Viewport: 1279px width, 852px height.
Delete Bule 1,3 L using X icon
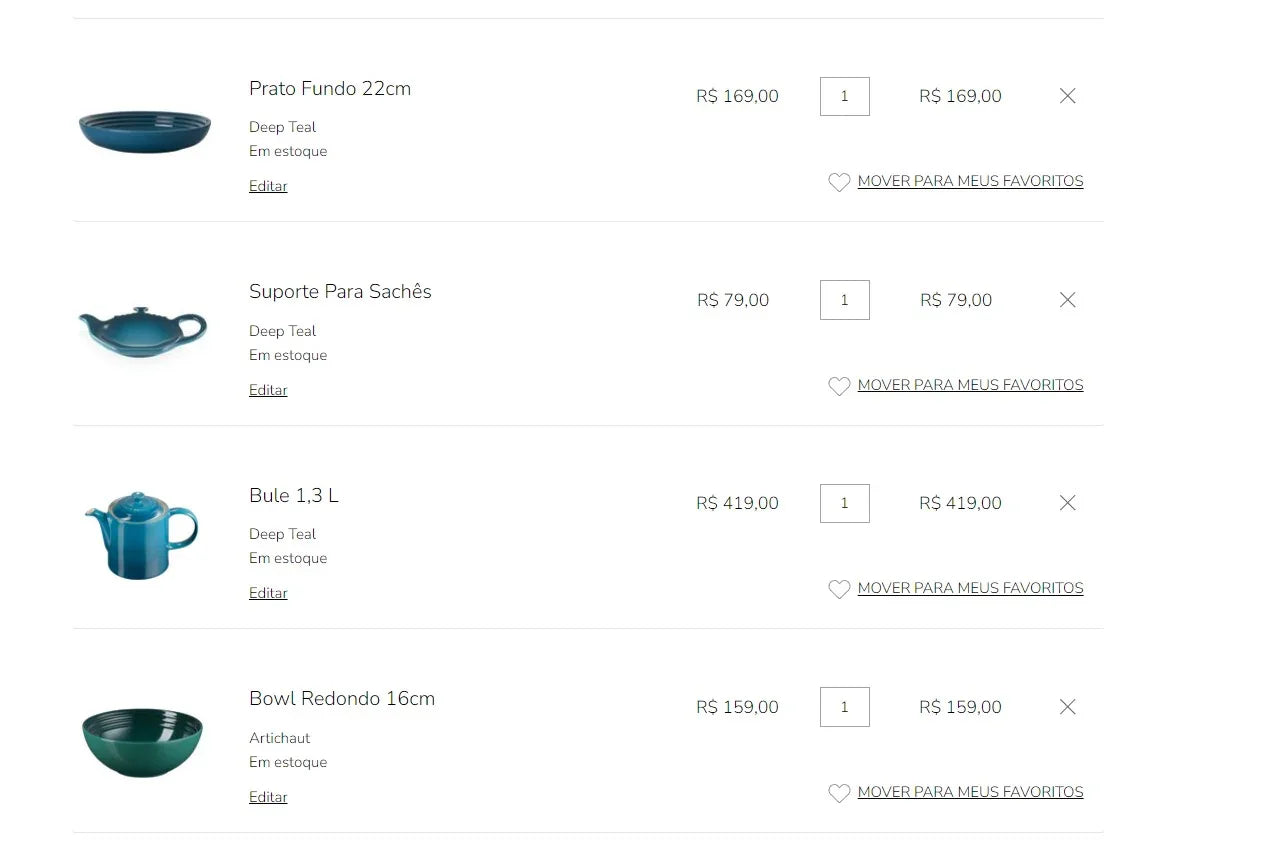1067,503
